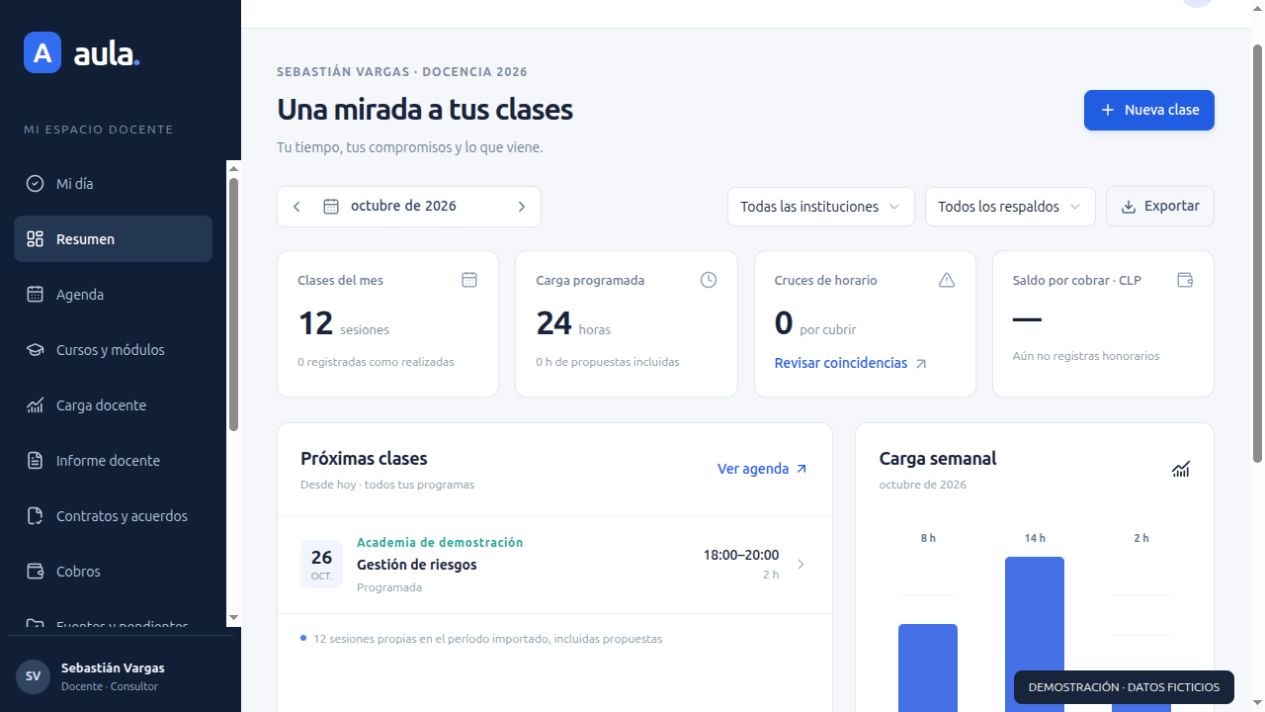Click clock icon in Carga programada card
1265x712 pixels.
pos(708,280)
